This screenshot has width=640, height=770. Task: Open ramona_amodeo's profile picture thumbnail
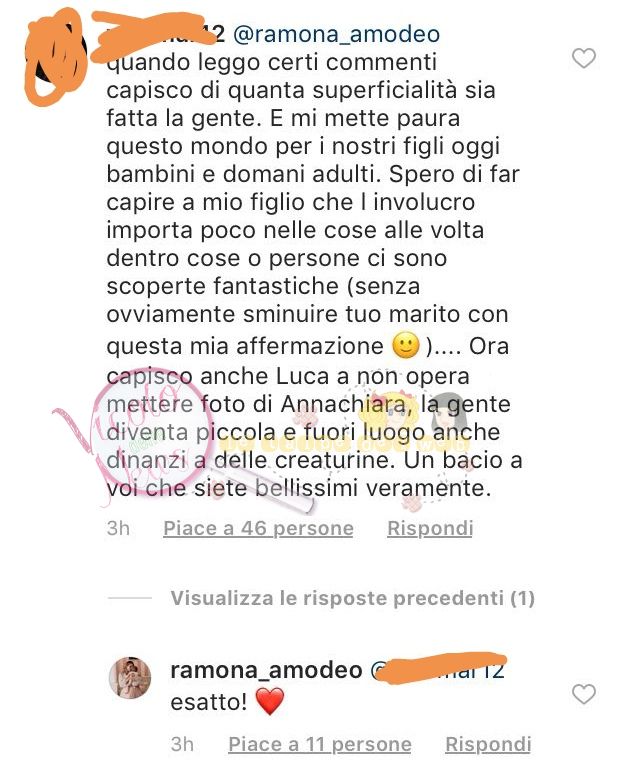(x=130, y=677)
